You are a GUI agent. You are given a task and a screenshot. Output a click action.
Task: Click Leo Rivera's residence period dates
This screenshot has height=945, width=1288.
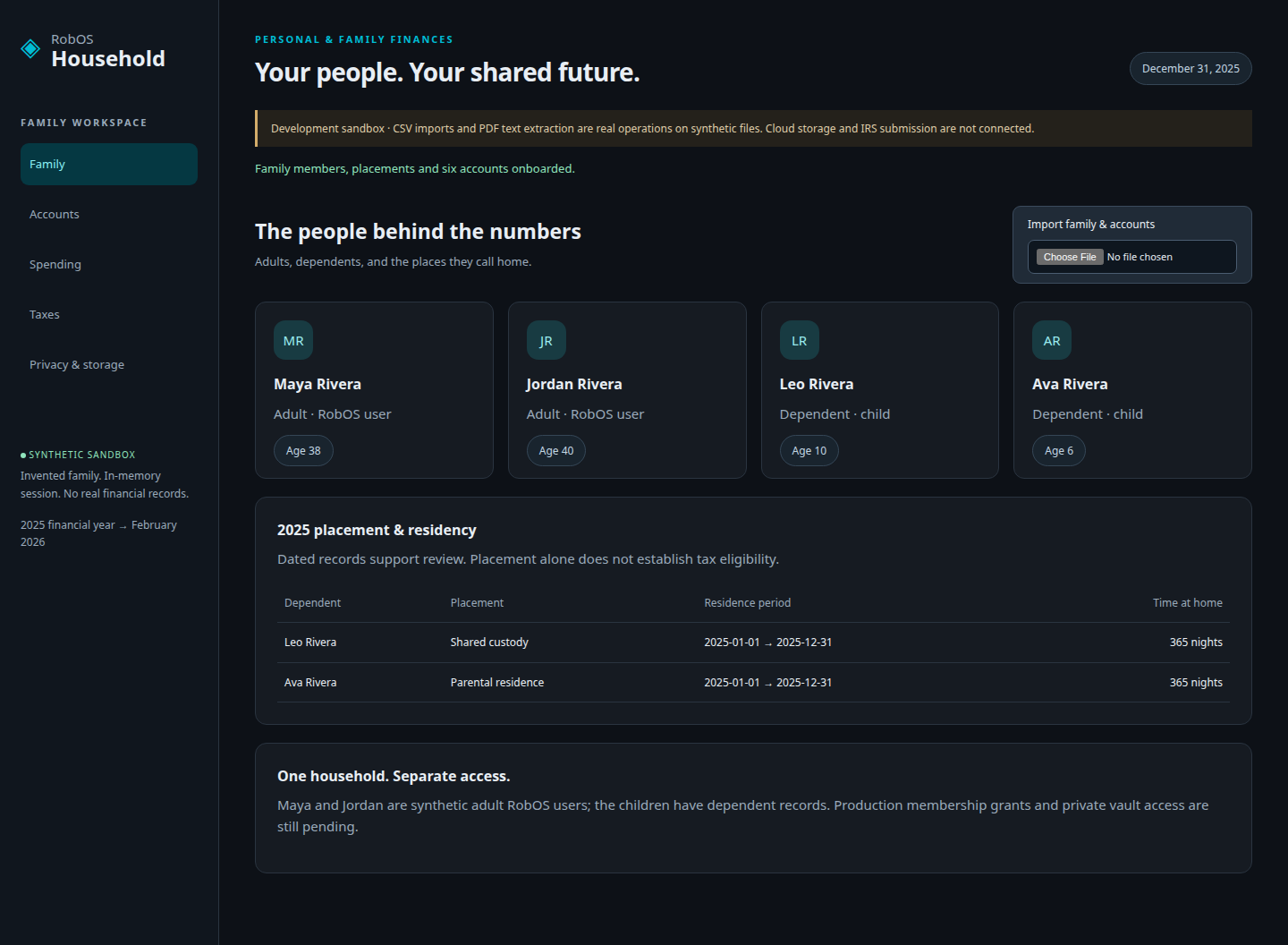(768, 643)
